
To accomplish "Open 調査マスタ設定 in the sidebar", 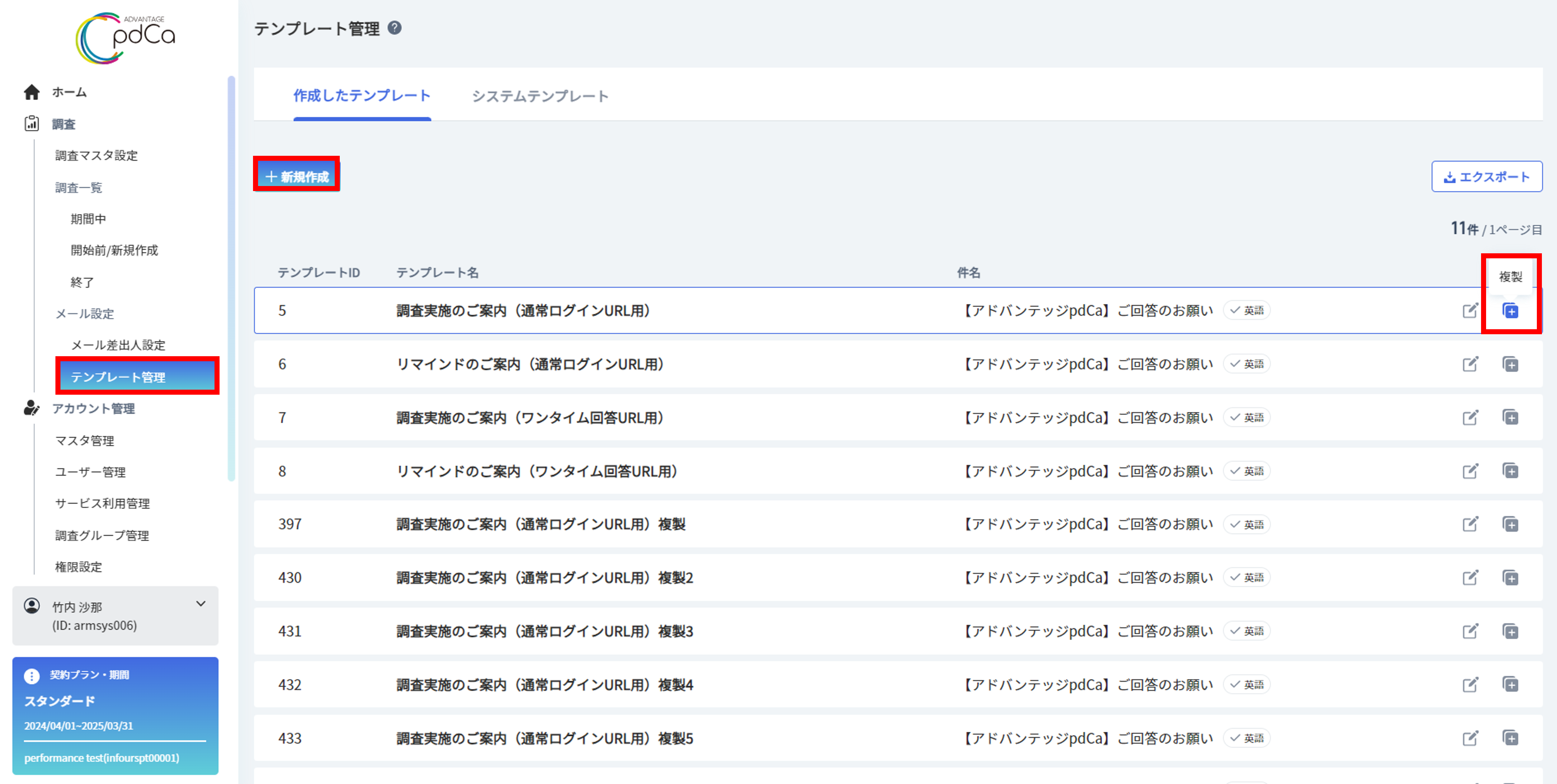I will (x=96, y=155).
